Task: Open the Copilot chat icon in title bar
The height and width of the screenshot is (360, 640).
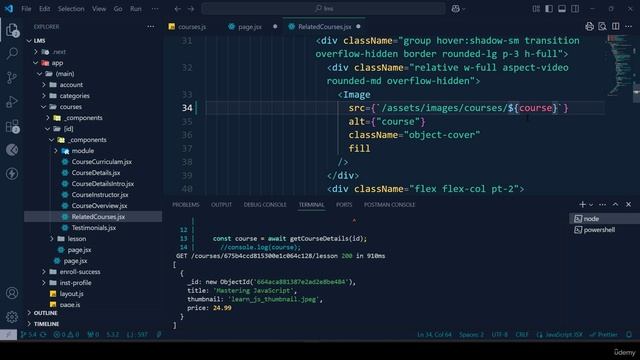Action: pyautogui.click(x=456, y=9)
